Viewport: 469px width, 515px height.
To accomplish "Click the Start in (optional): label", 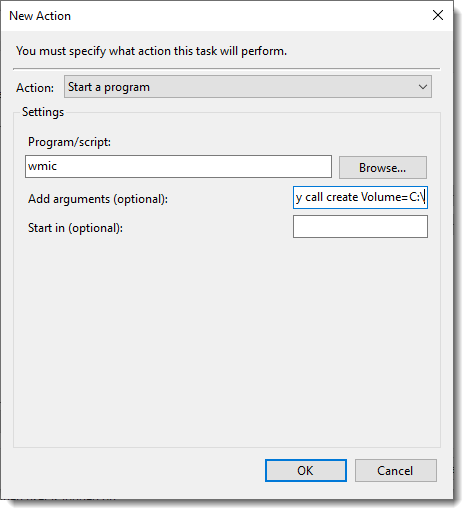I will point(75,228).
